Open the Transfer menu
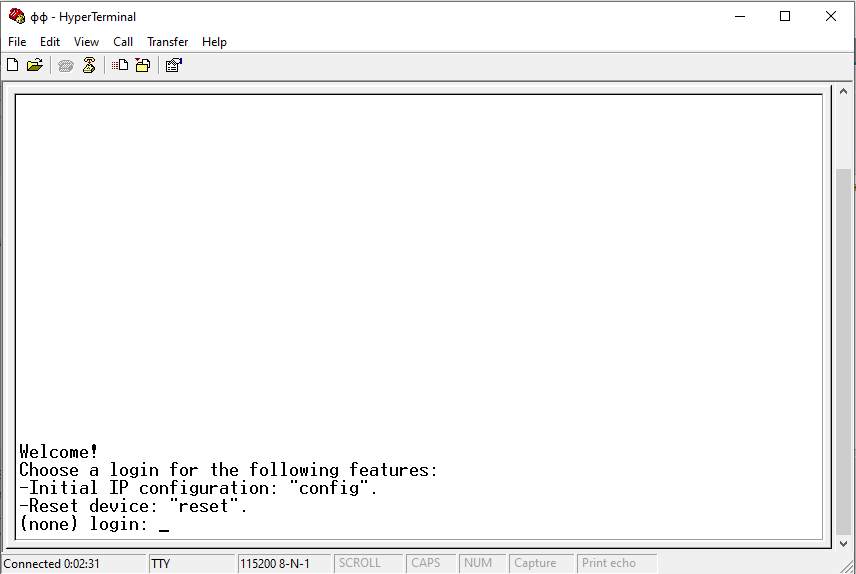 168,42
